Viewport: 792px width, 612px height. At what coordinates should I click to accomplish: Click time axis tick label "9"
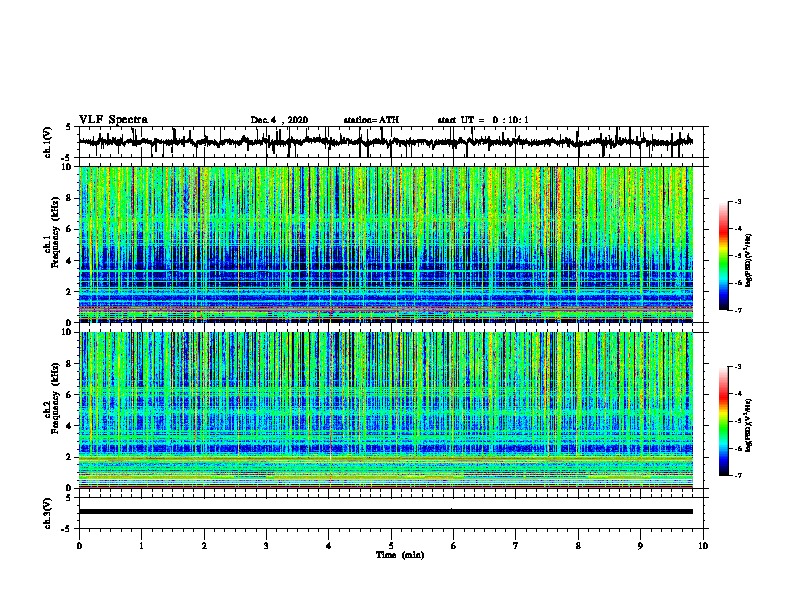pyautogui.click(x=640, y=546)
